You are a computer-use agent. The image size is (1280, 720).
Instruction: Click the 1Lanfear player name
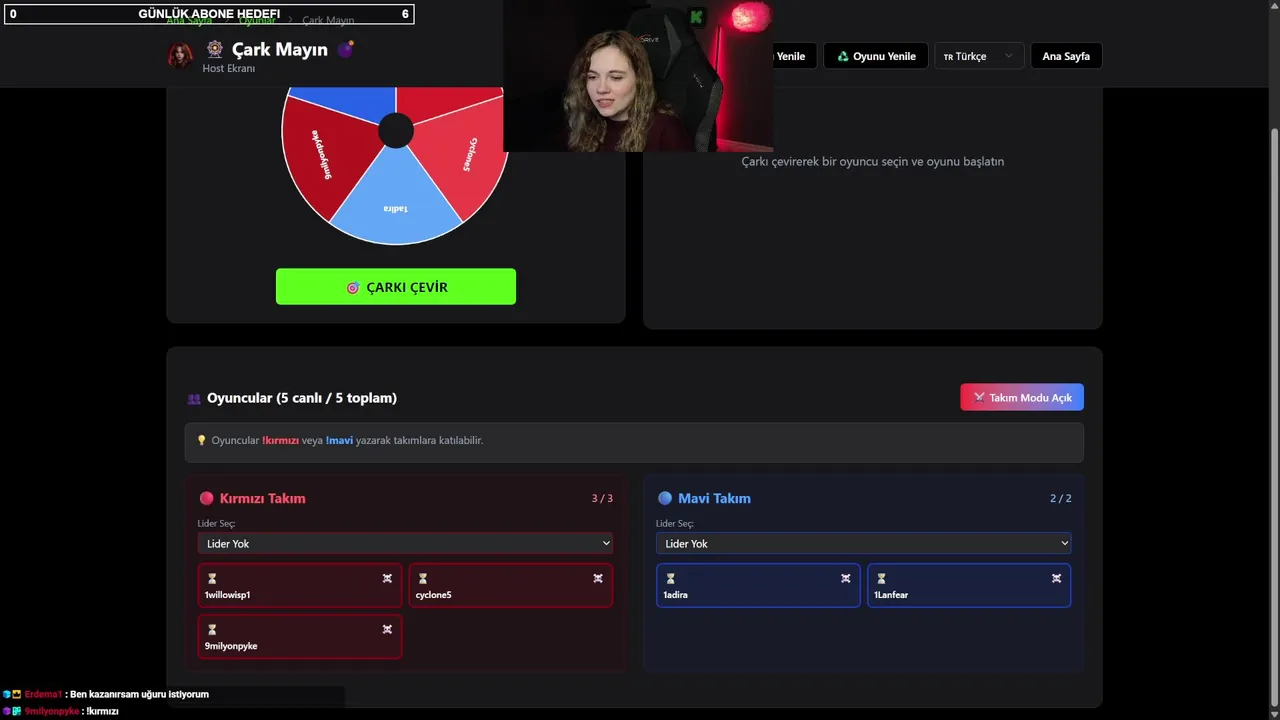[x=891, y=595]
